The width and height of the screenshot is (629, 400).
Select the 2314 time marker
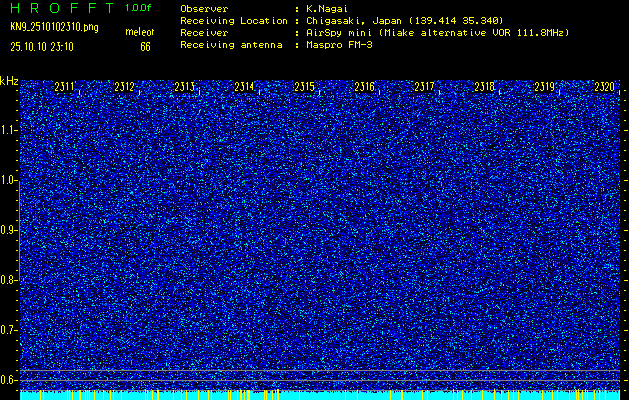point(244,87)
